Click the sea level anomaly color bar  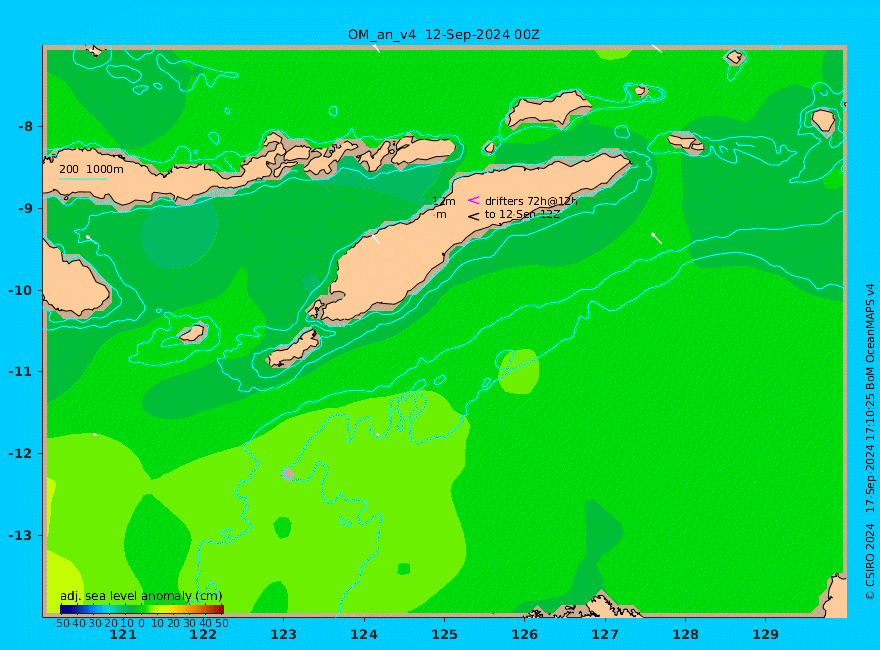pos(142,609)
